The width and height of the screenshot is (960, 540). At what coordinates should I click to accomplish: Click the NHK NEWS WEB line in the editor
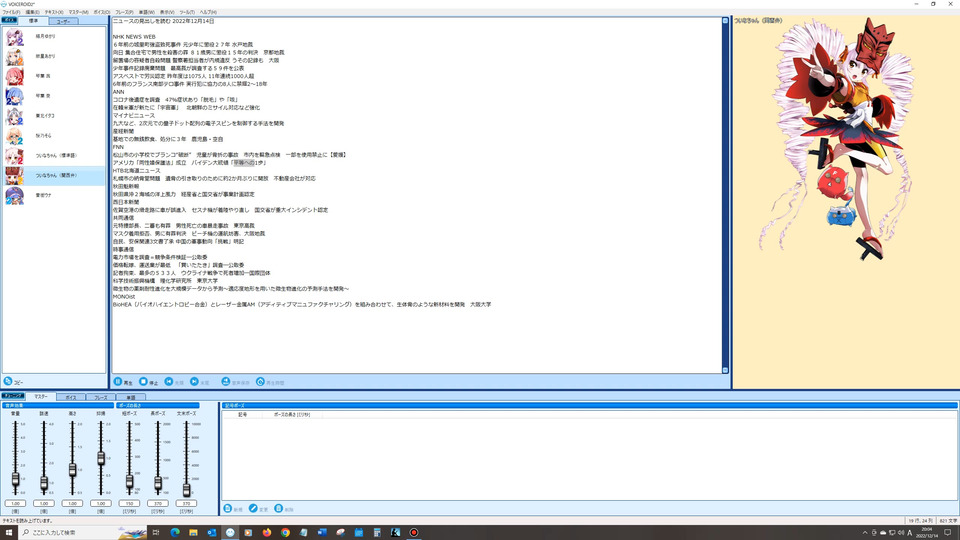coord(134,37)
